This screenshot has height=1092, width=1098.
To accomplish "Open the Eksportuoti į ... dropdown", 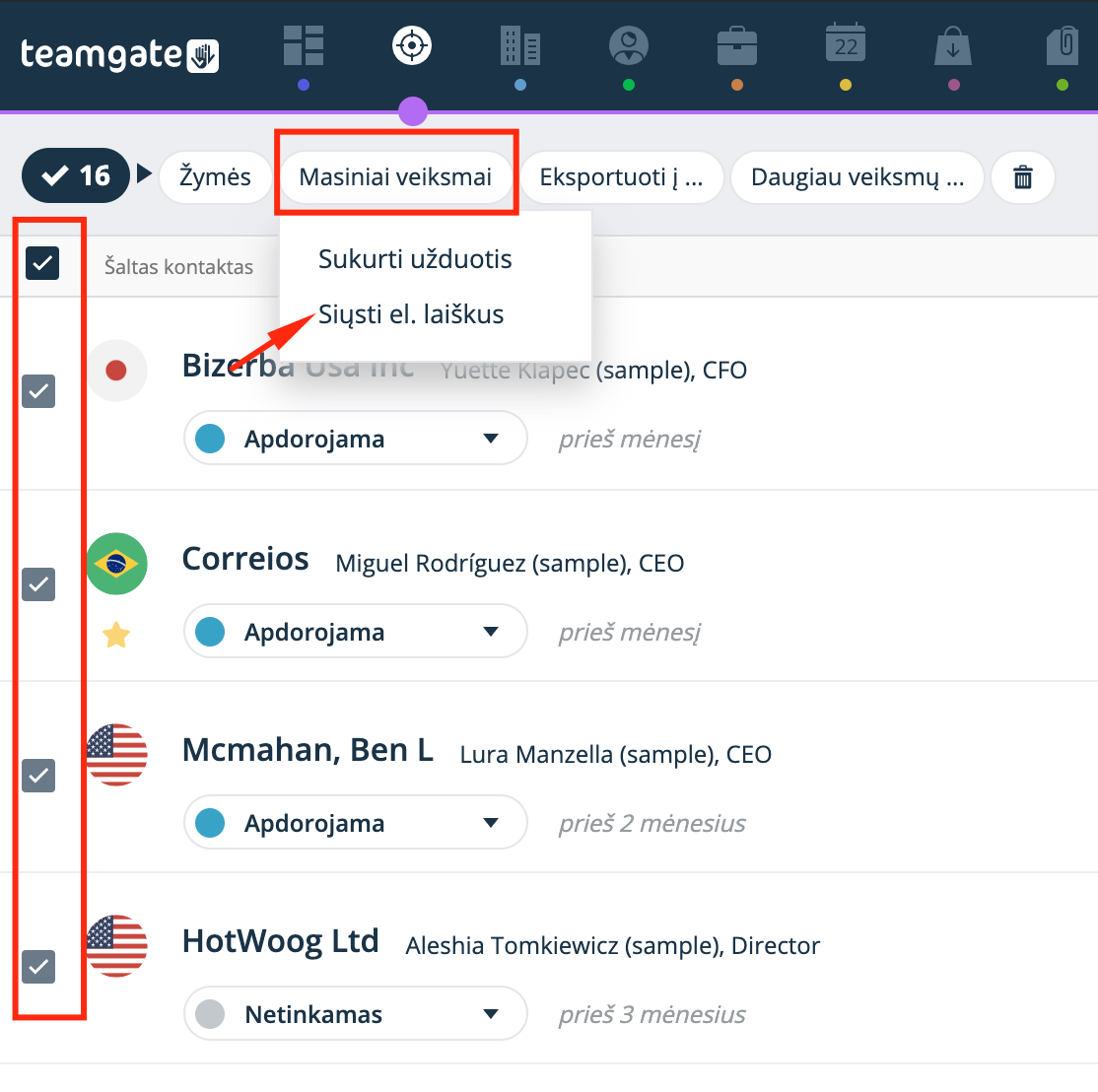I will [x=621, y=177].
